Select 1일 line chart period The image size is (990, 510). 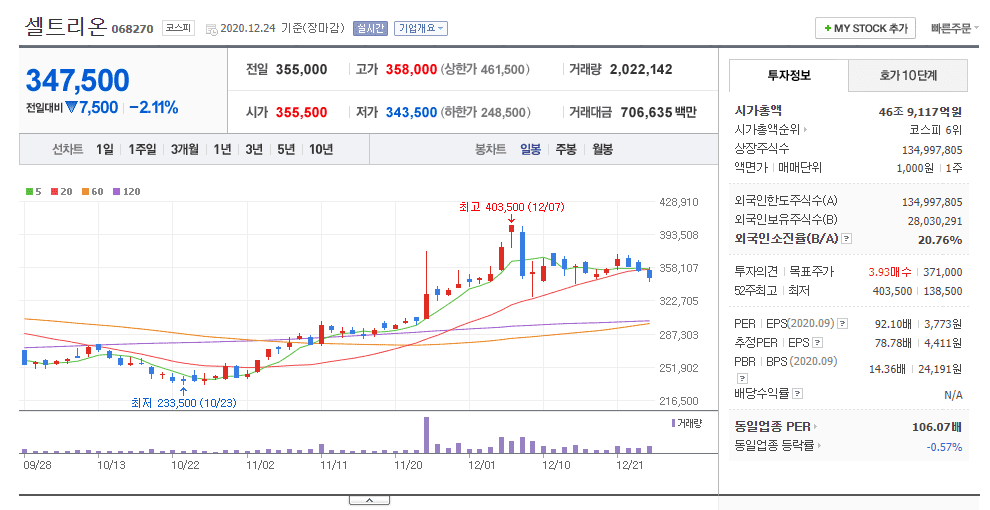(x=105, y=150)
